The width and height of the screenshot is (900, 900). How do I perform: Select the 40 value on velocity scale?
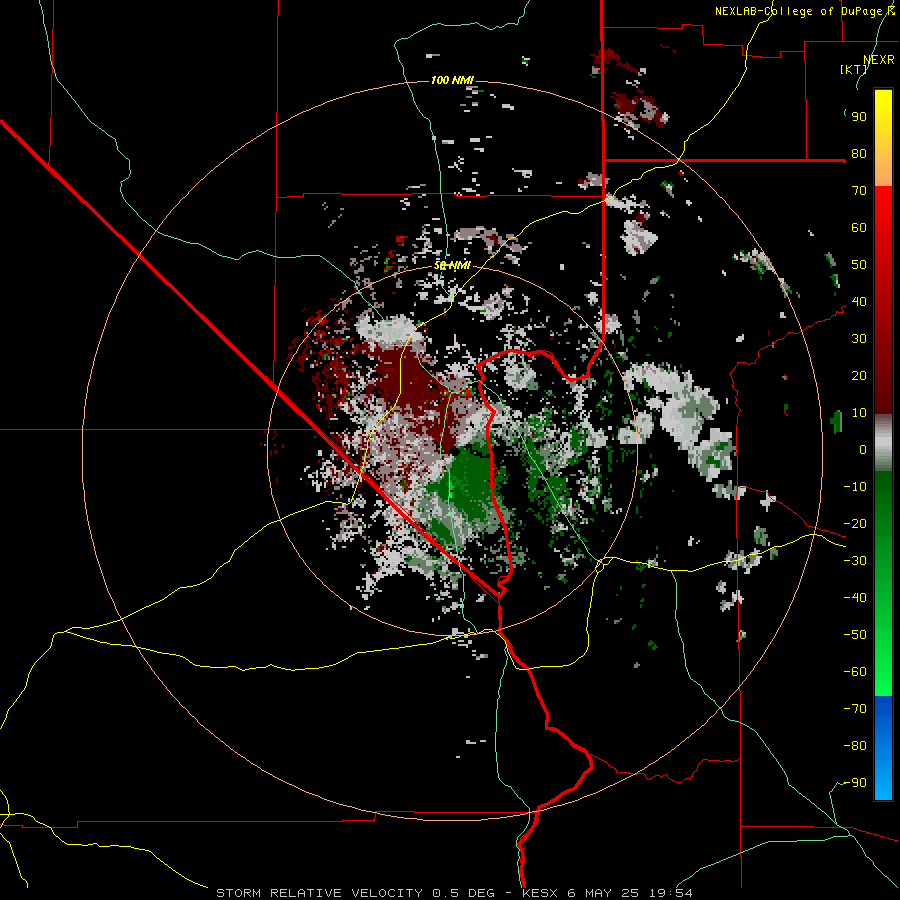[x=859, y=302]
